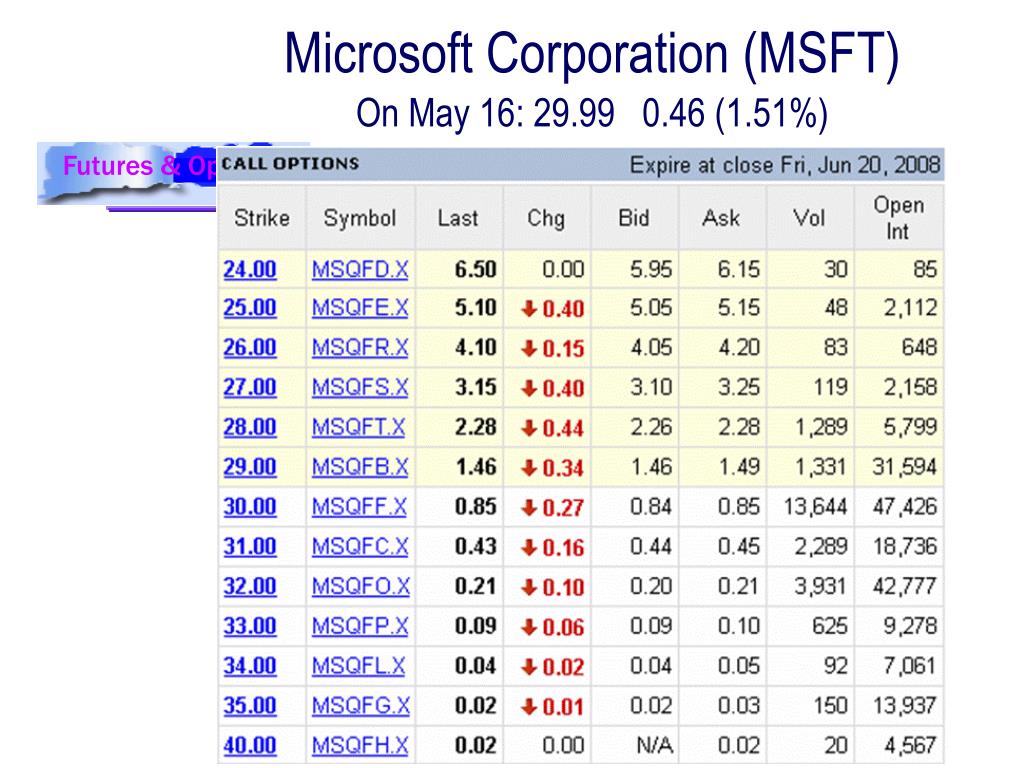Click open interest value 31,594
The image size is (1024, 768).
tap(904, 467)
